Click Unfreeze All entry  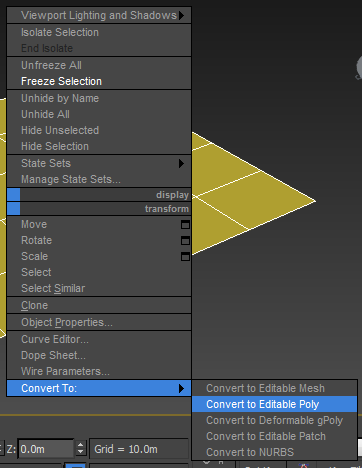point(99,65)
